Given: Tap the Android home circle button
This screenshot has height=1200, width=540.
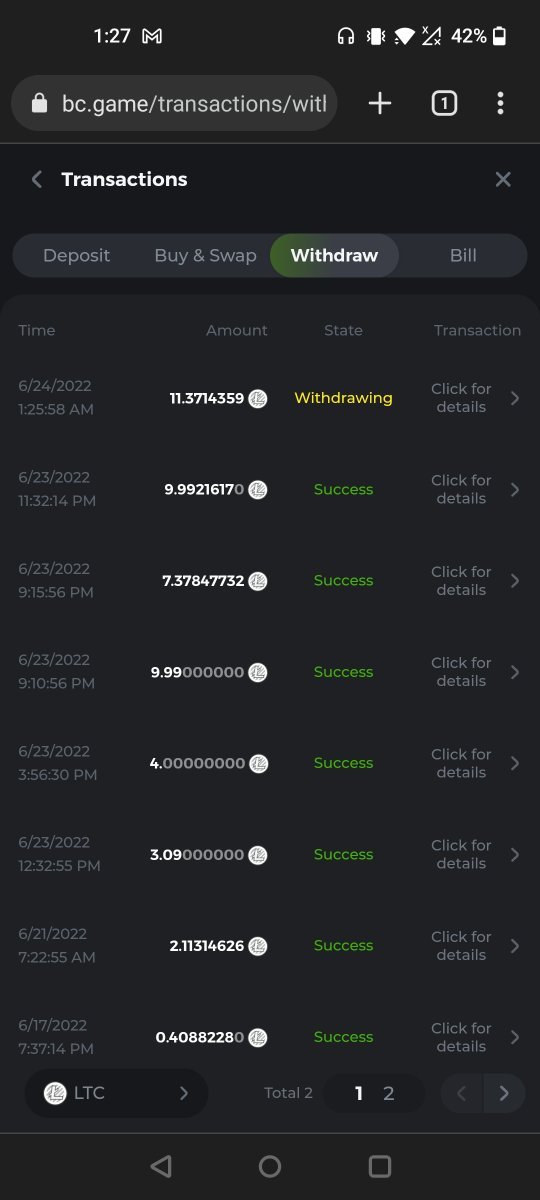Looking at the screenshot, I should point(270,1166).
